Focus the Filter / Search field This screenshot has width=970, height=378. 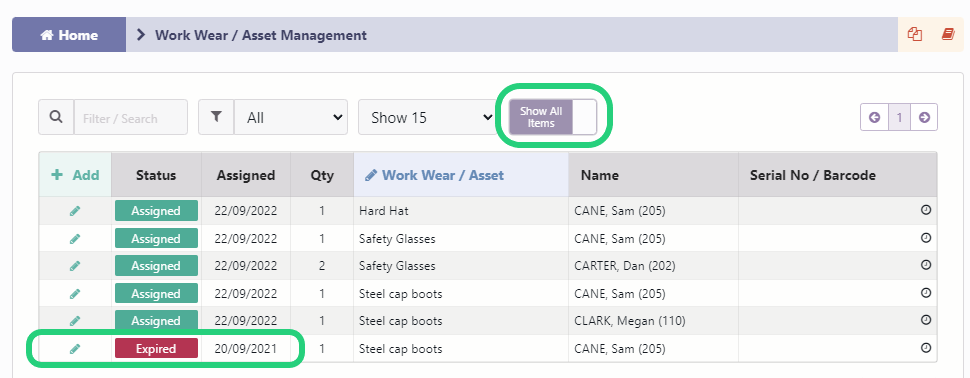(x=131, y=118)
